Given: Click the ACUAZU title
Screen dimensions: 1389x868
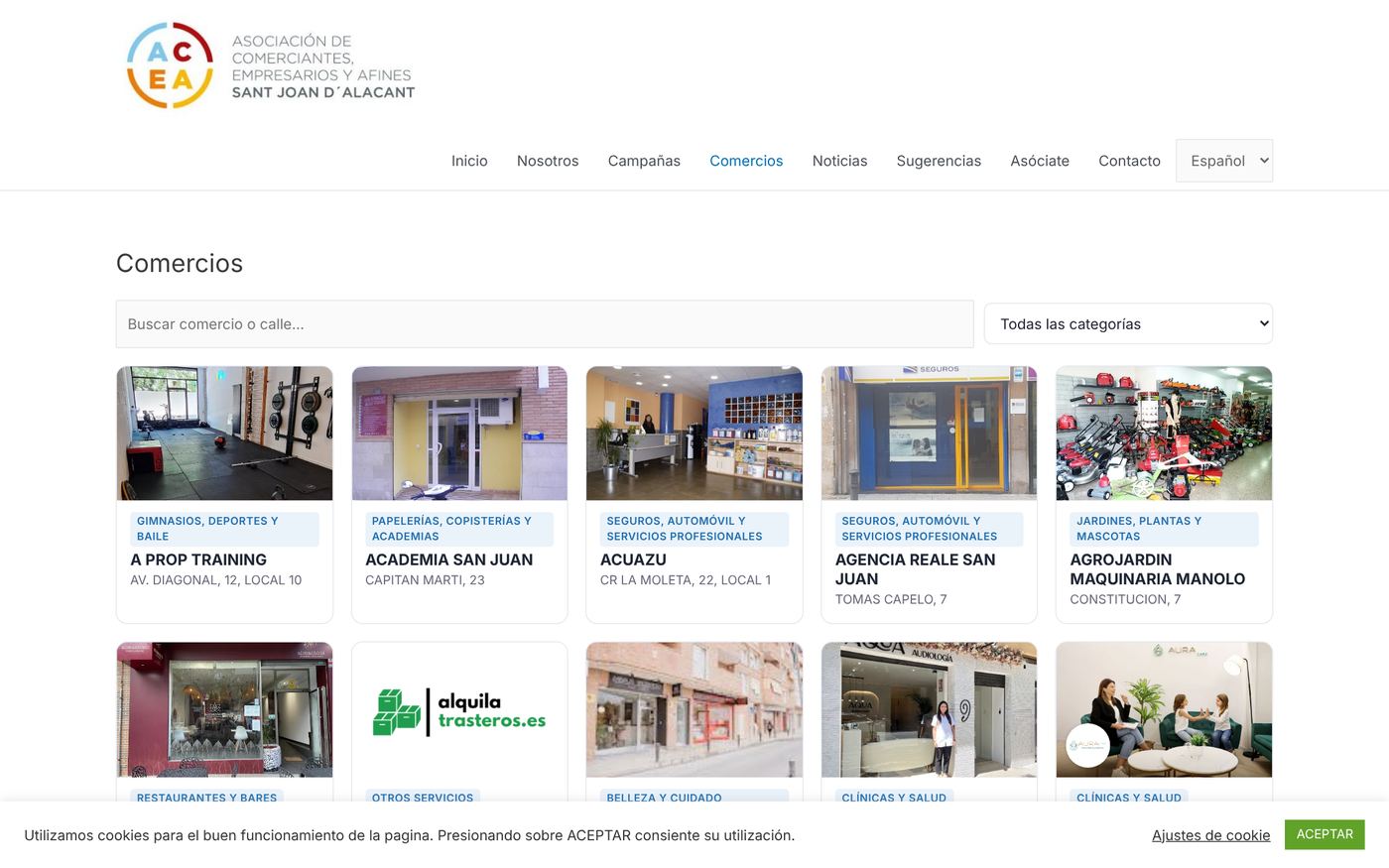Looking at the screenshot, I should (x=633, y=559).
